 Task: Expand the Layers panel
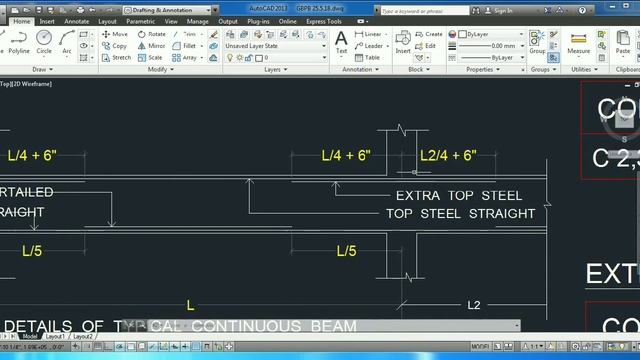[276, 69]
